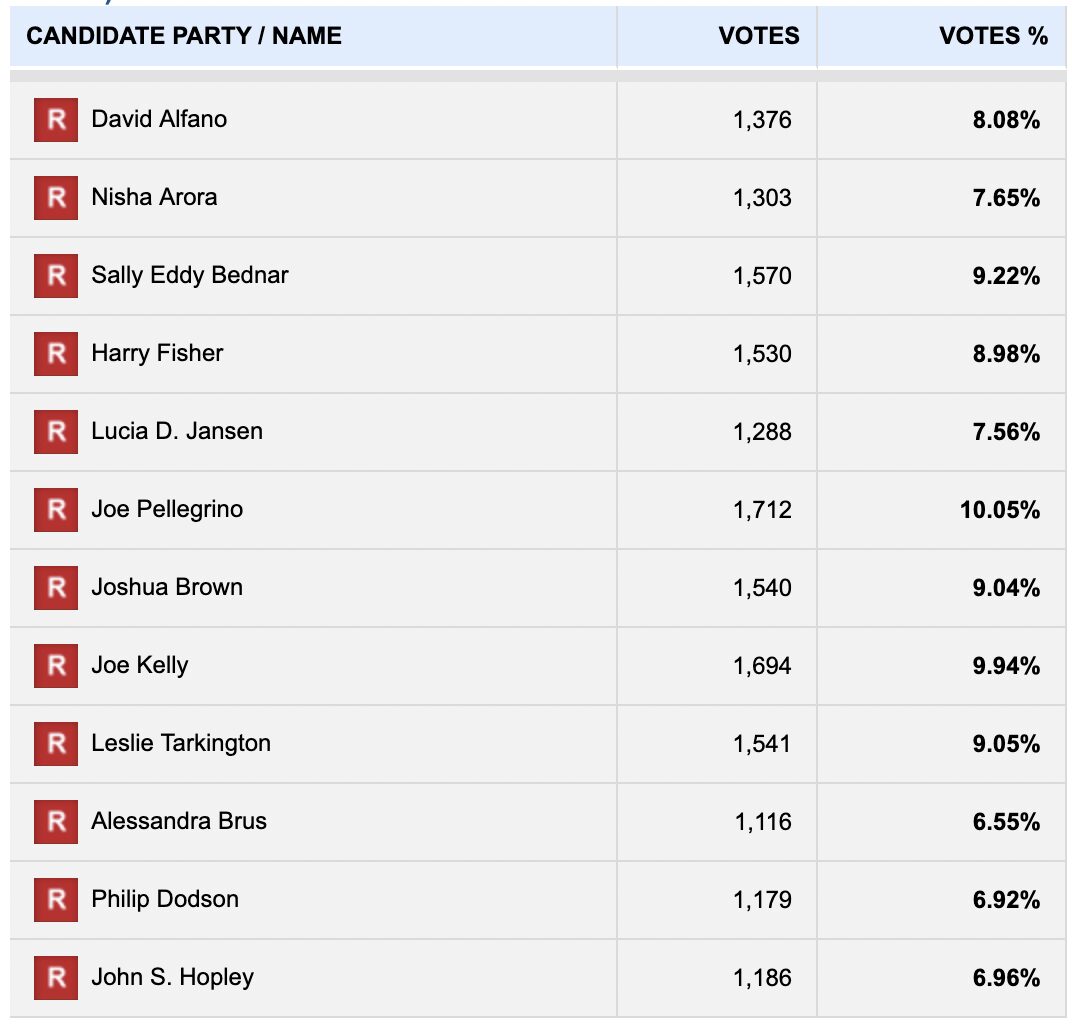
Task: Click the R badge next to Joe Kelly
Action: (x=56, y=666)
